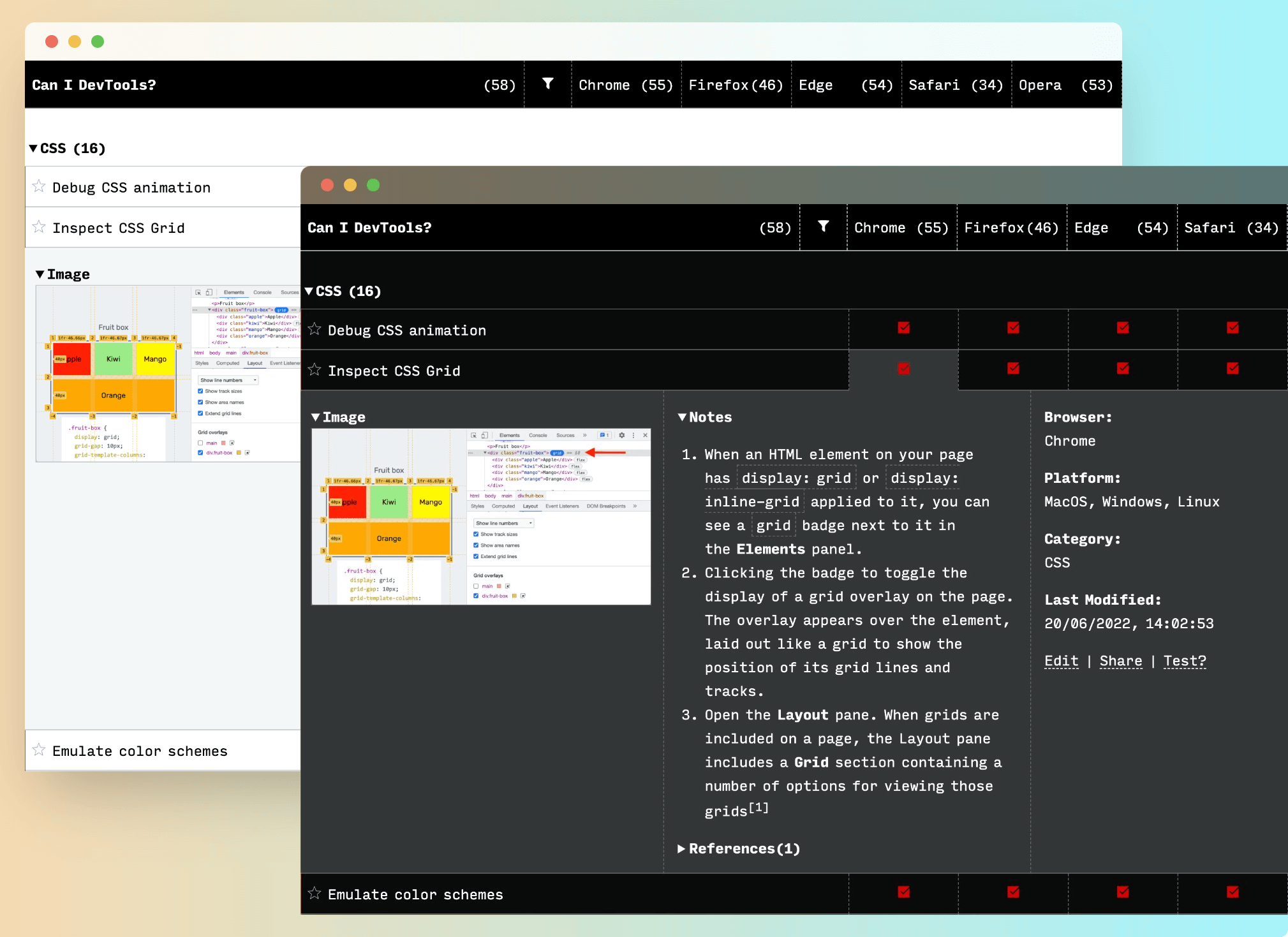Star Inspect CSS Grid in dark window

(315, 370)
